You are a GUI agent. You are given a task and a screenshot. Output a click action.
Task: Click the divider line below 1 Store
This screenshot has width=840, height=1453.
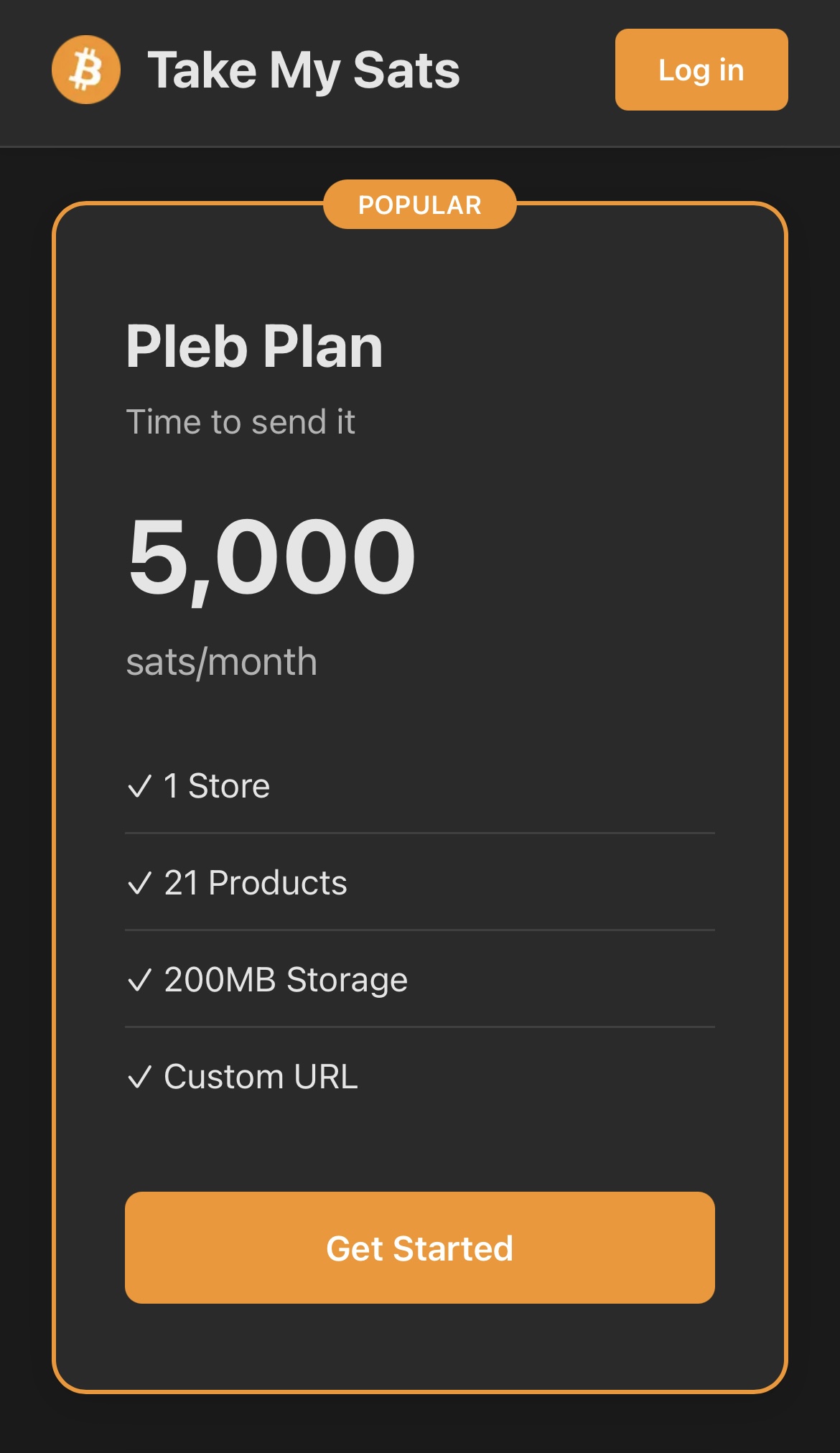click(x=420, y=833)
